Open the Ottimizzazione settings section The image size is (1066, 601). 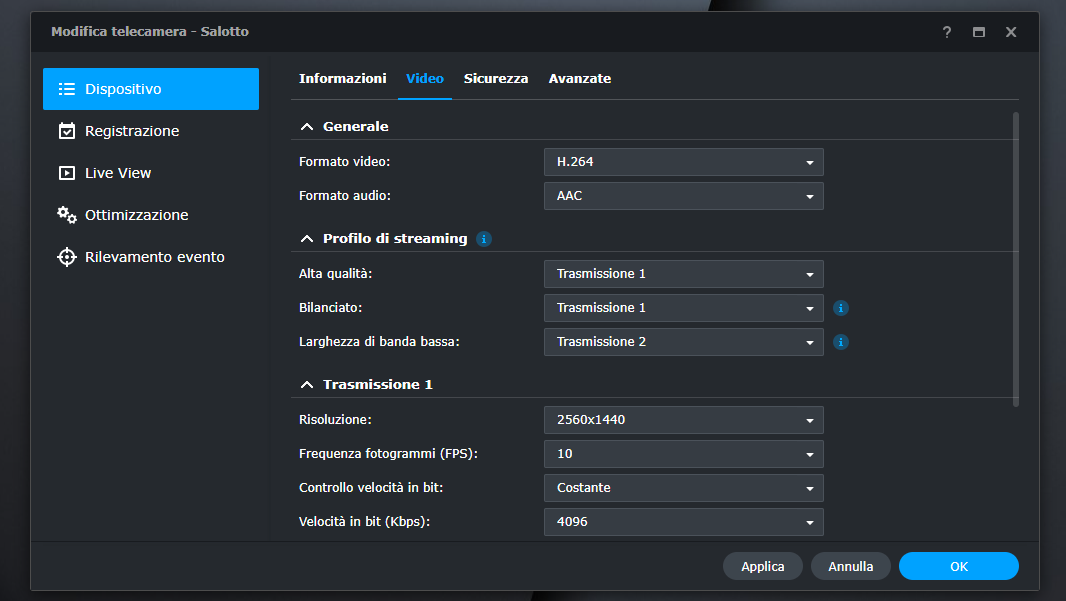tap(150, 216)
